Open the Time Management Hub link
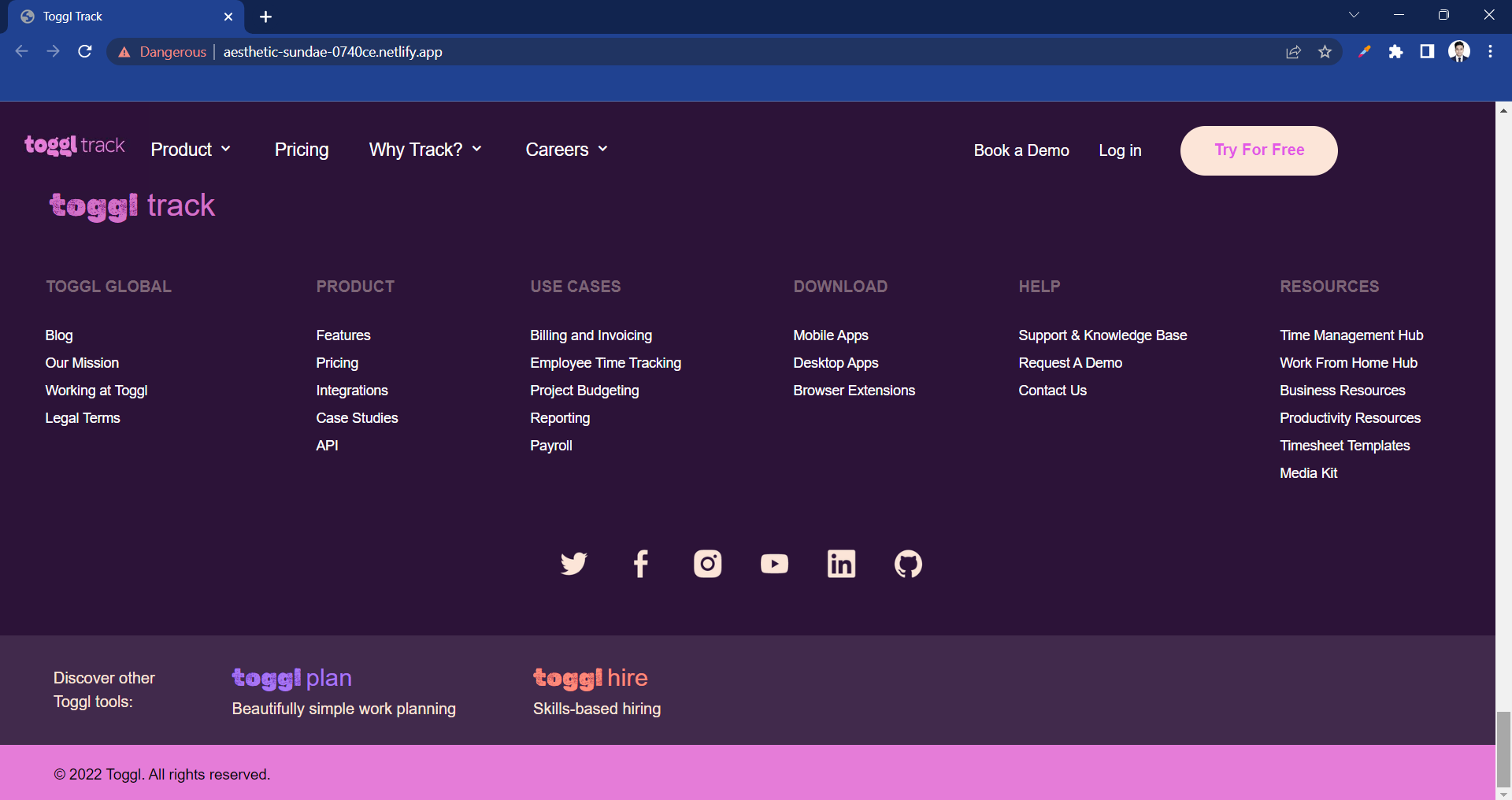Viewport: 1512px width, 800px height. click(1351, 335)
